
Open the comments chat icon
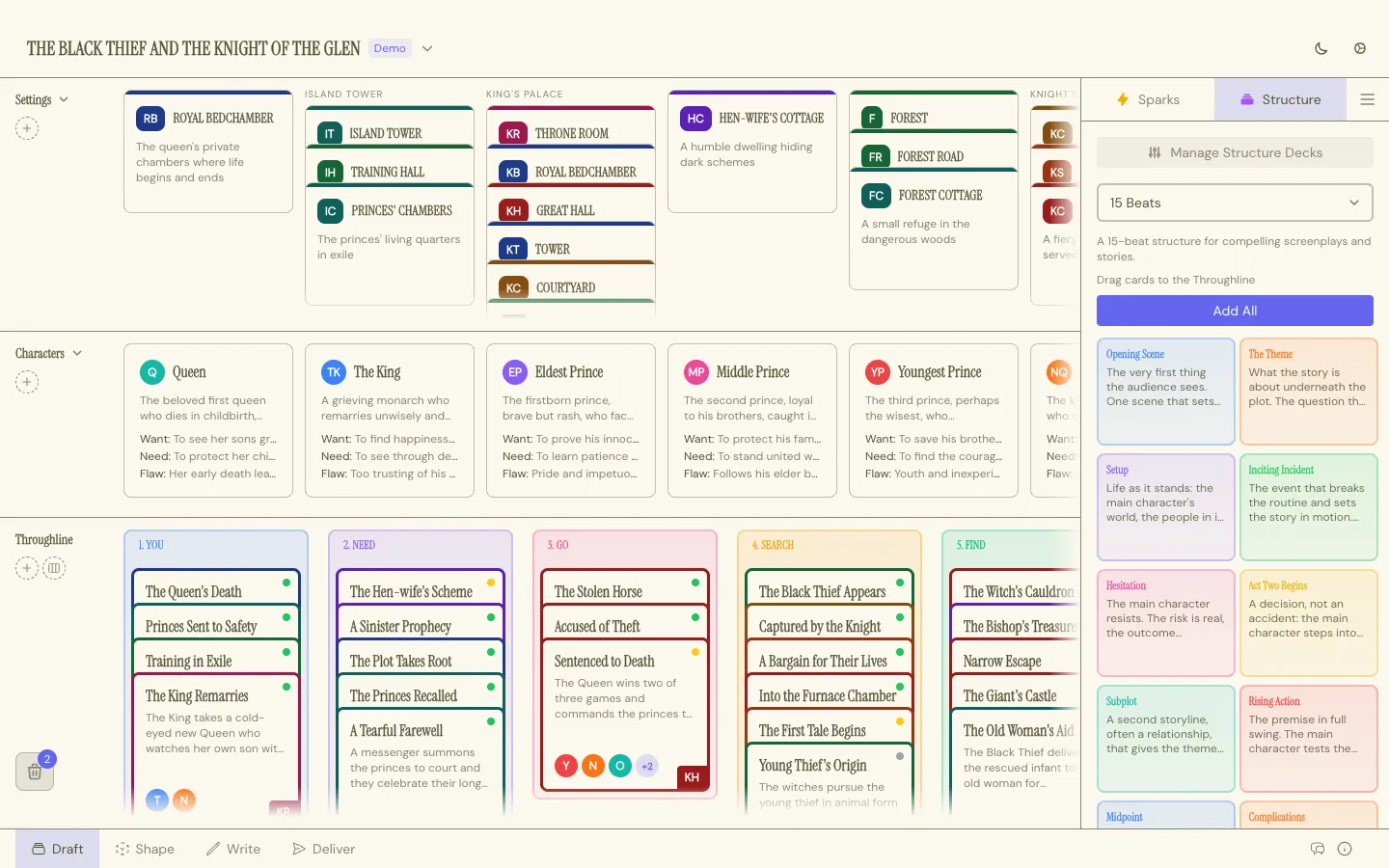point(1317,849)
